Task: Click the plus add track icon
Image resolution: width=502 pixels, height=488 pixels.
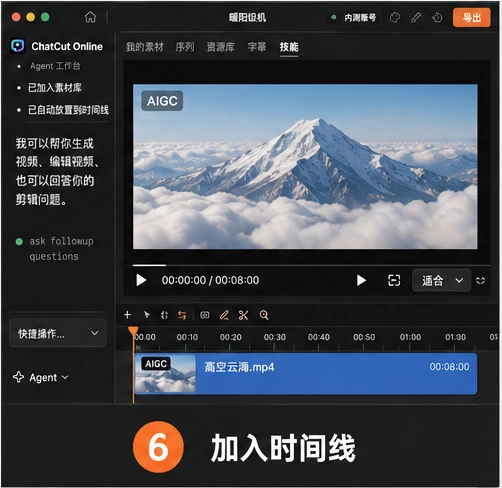Action: pos(127,315)
